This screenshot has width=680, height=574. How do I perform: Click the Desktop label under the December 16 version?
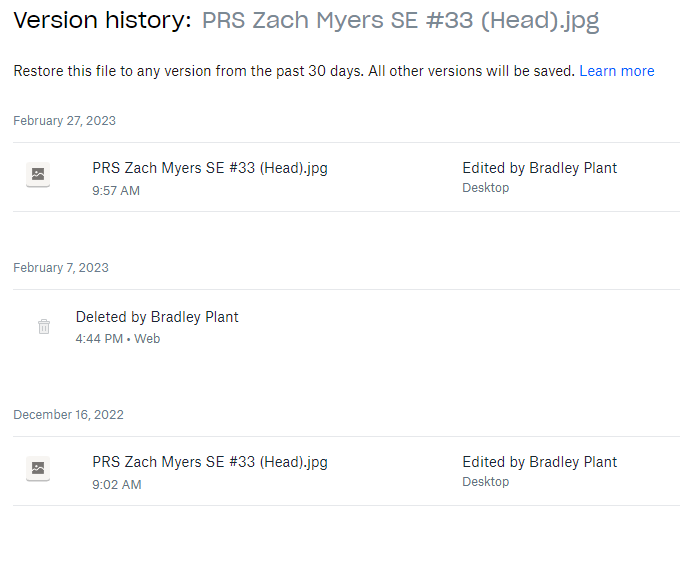485,482
